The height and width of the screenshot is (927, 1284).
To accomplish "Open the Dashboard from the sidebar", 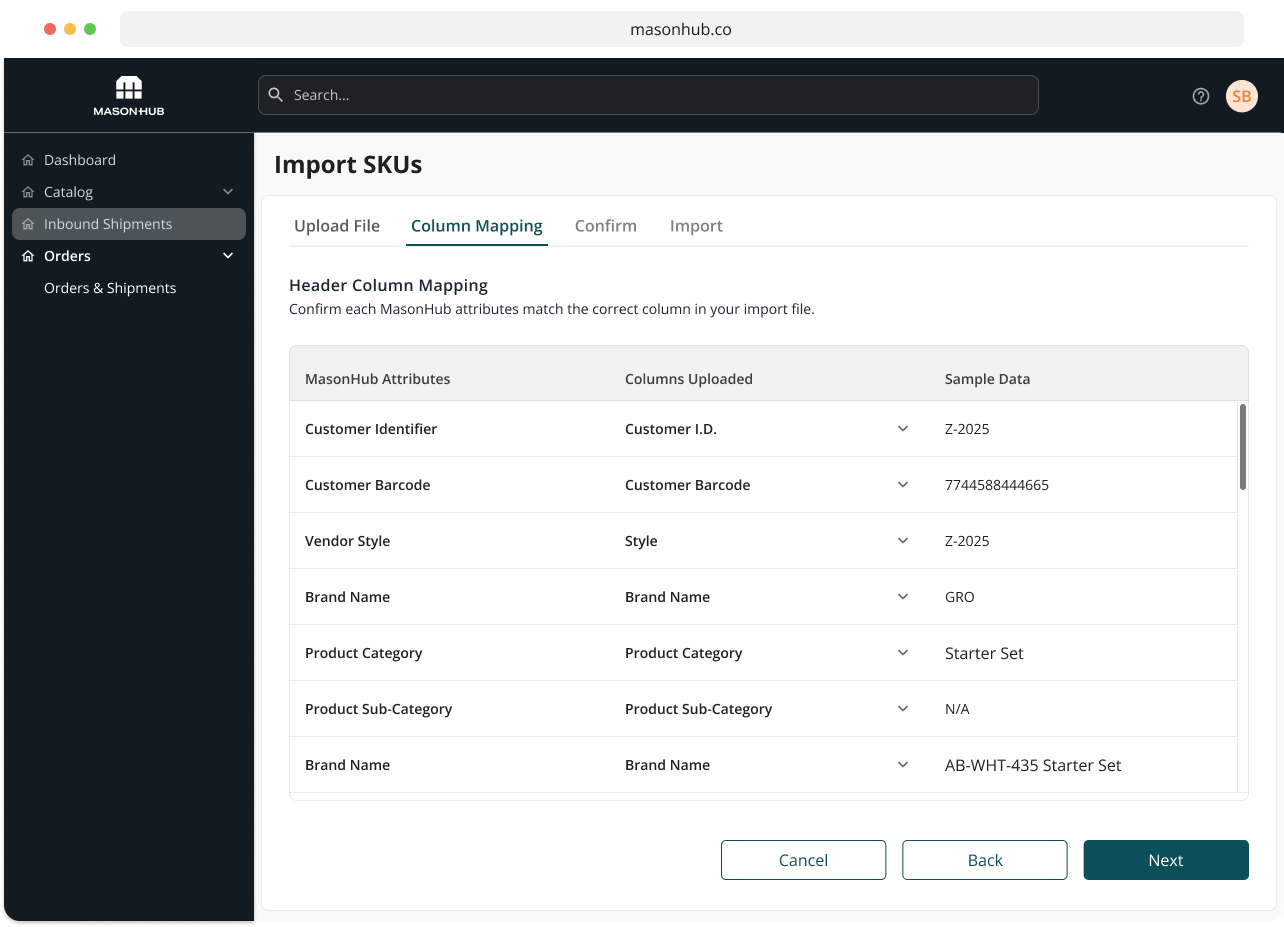I will click(80, 159).
